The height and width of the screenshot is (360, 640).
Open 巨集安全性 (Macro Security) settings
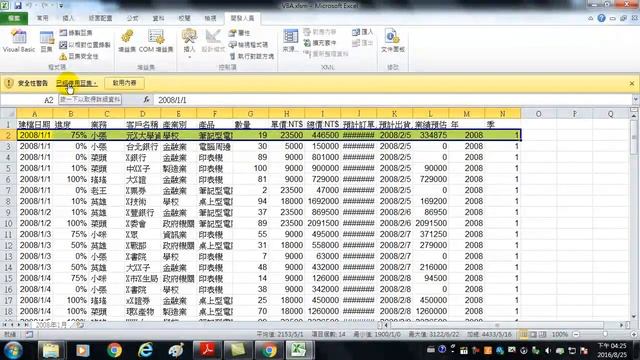click(x=80, y=56)
